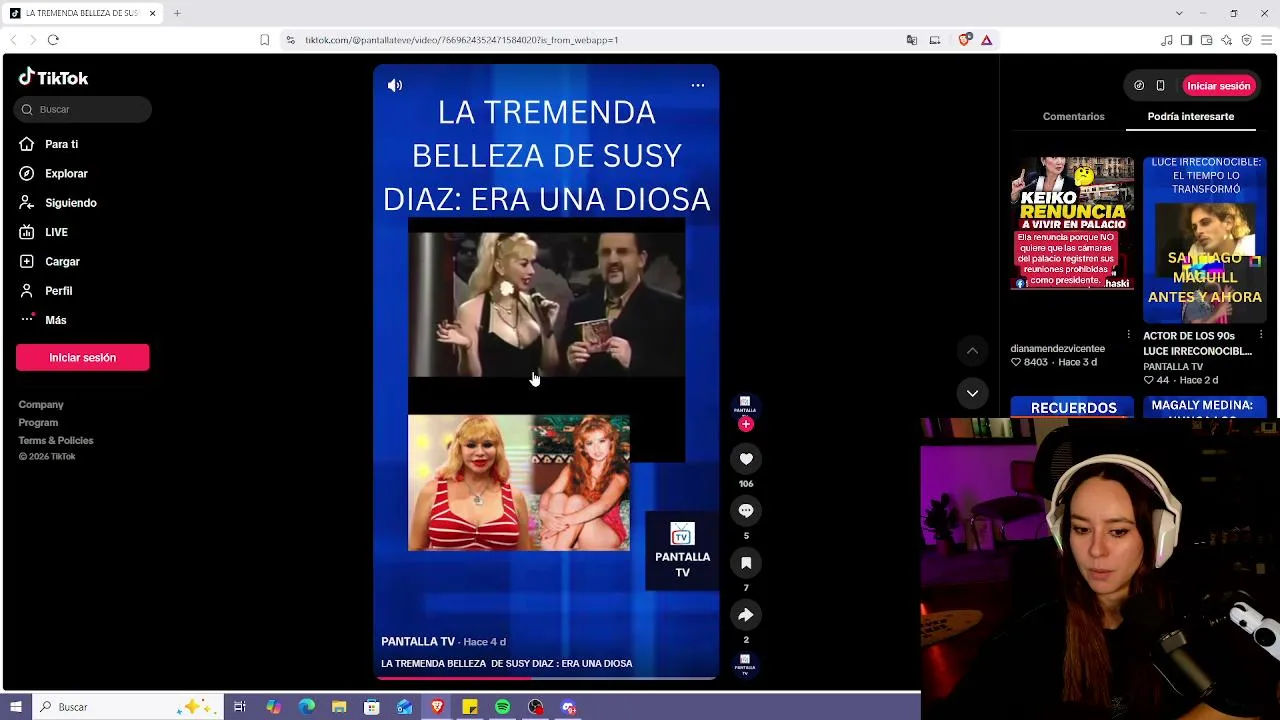
Task: Open Brave Shields lion icon
Action: [964, 40]
